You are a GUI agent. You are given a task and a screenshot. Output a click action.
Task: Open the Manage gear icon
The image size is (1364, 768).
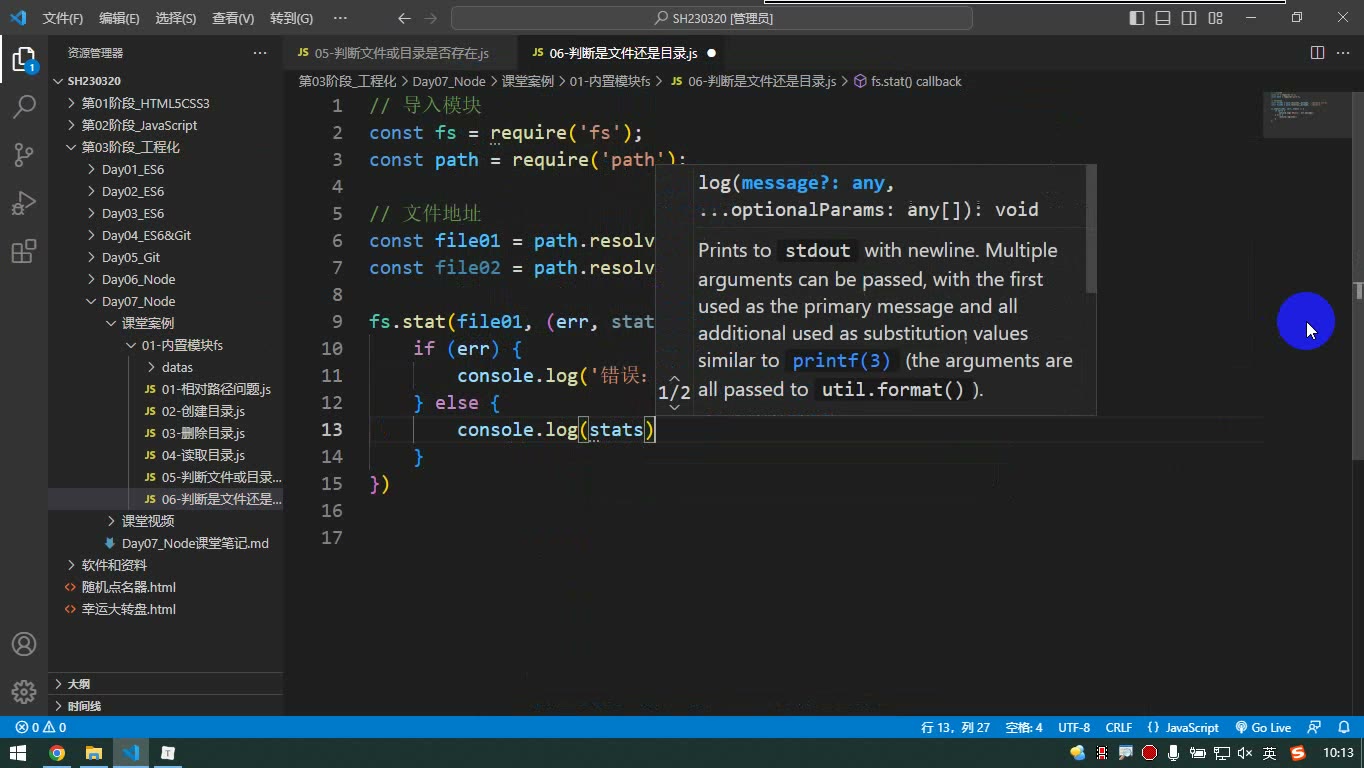pyautogui.click(x=24, y=691)
